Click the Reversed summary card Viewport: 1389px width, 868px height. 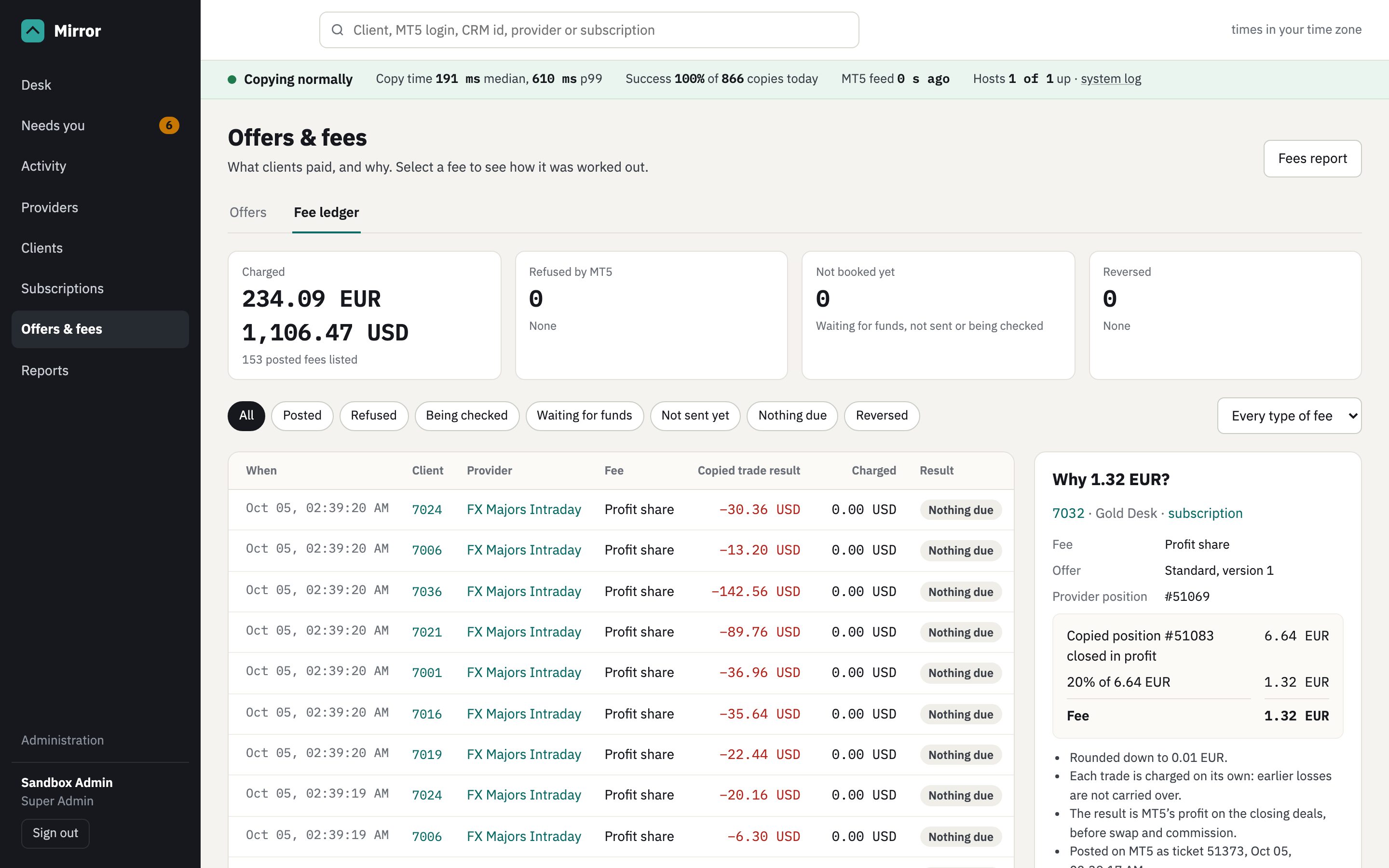pyautogui.click(x=1225, y=315)
